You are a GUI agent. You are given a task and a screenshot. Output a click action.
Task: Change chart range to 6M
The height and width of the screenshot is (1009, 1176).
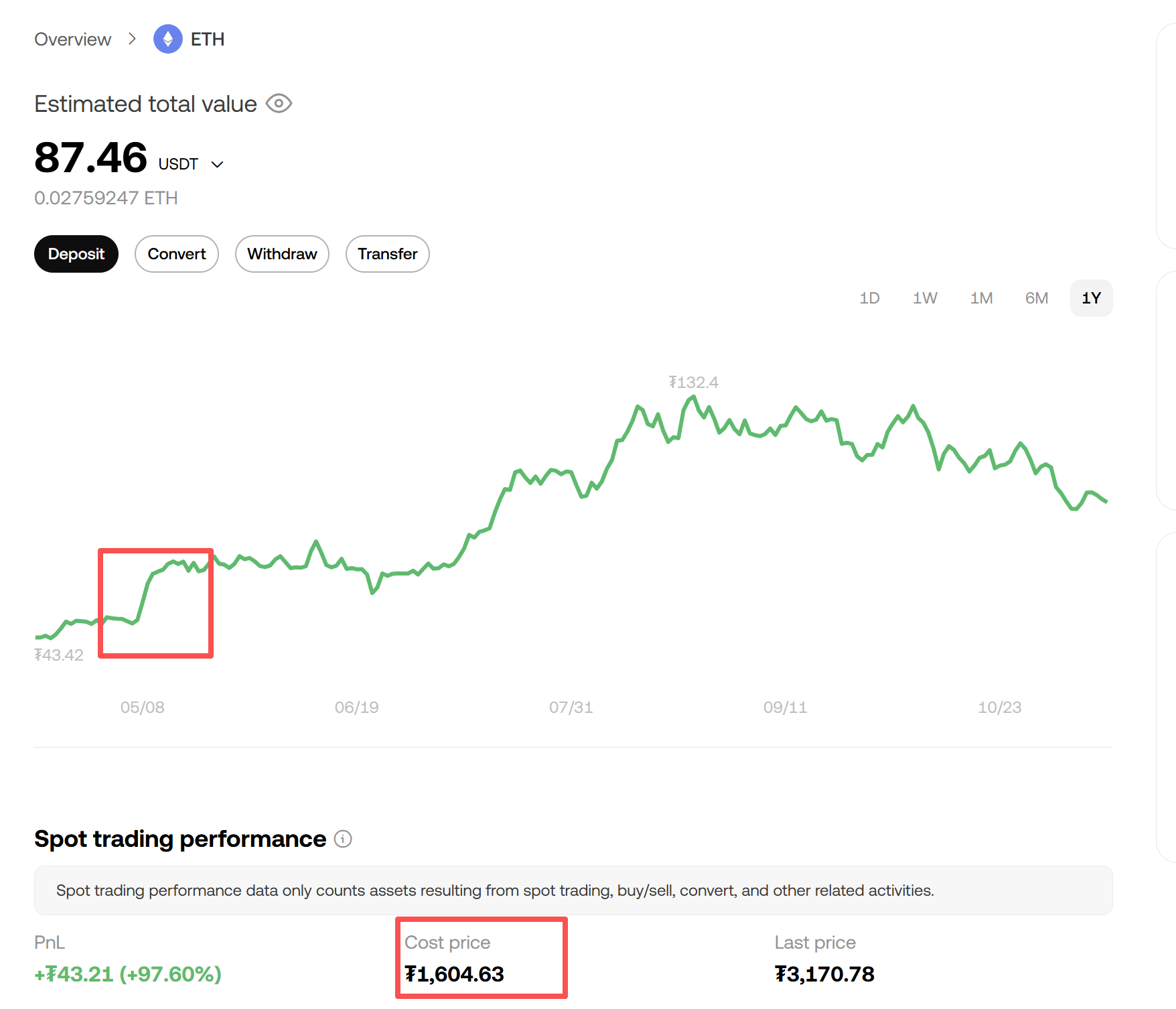[1037, 298]
